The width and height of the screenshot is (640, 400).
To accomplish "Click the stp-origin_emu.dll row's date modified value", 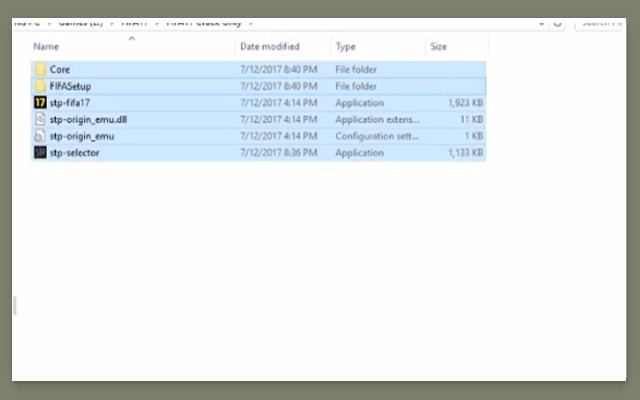I will (278, 120).
